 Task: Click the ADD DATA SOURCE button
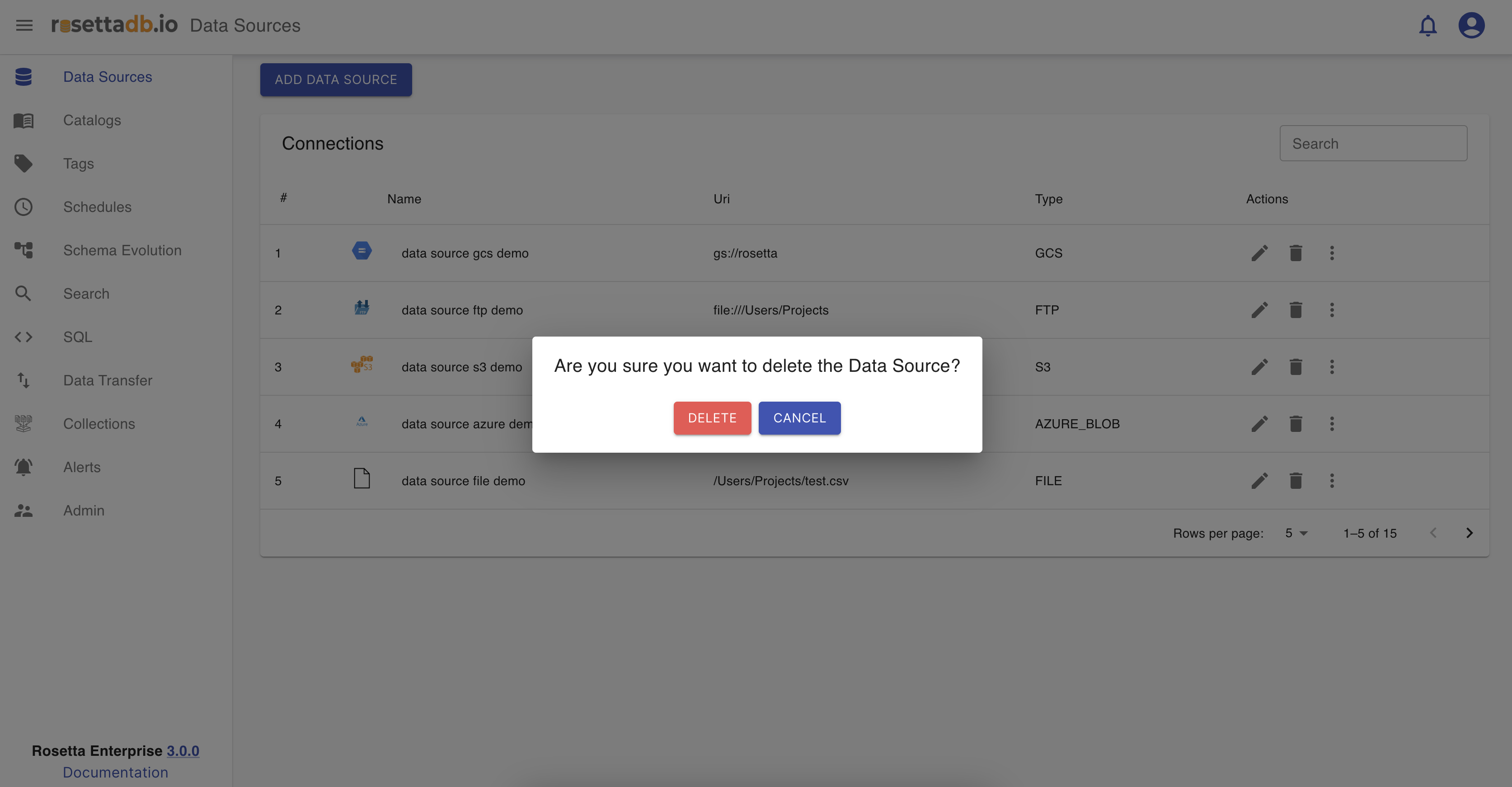click(336, 80)
